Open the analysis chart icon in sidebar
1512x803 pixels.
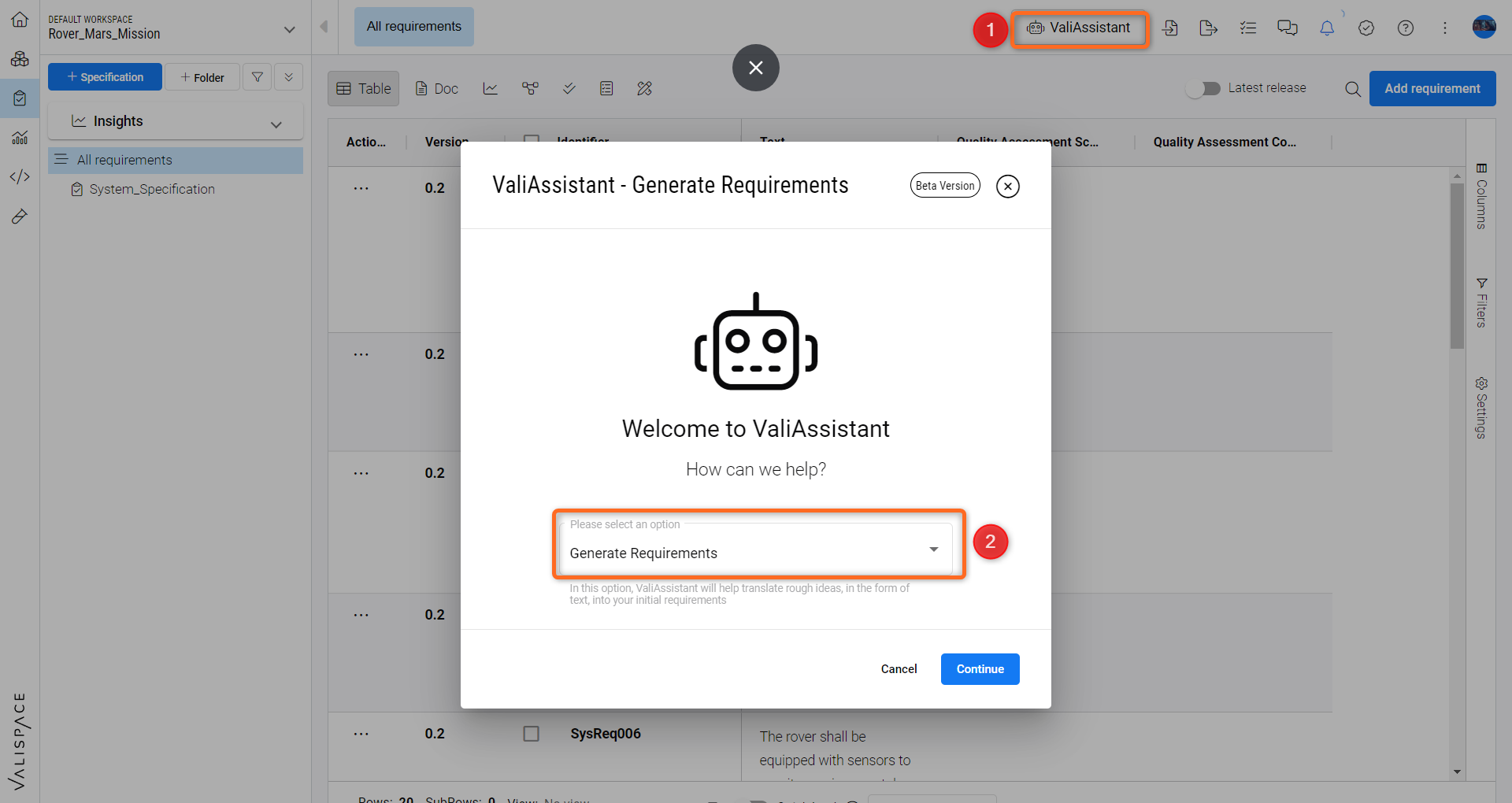tap(20, 138)
